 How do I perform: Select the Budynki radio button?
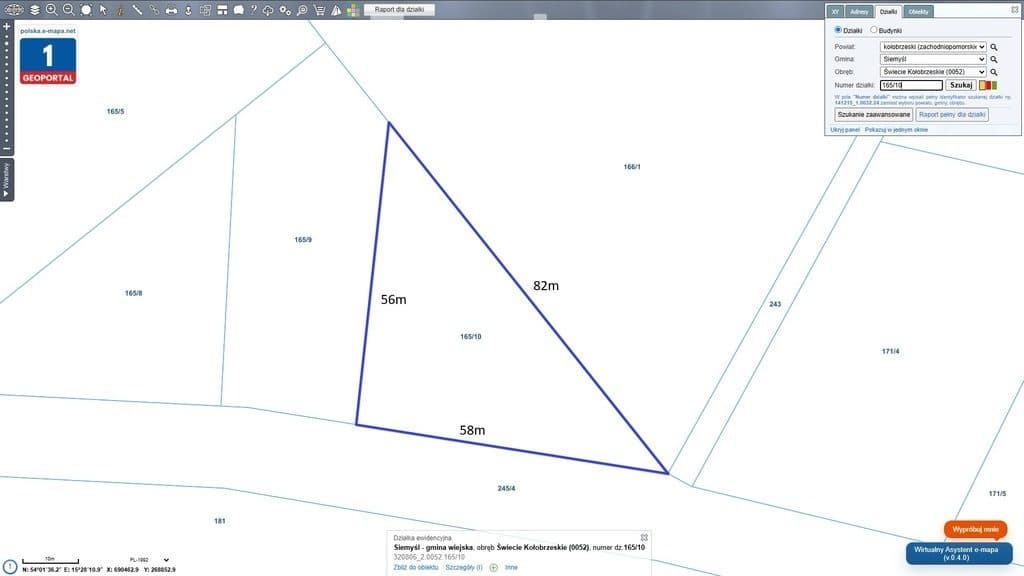874,30
